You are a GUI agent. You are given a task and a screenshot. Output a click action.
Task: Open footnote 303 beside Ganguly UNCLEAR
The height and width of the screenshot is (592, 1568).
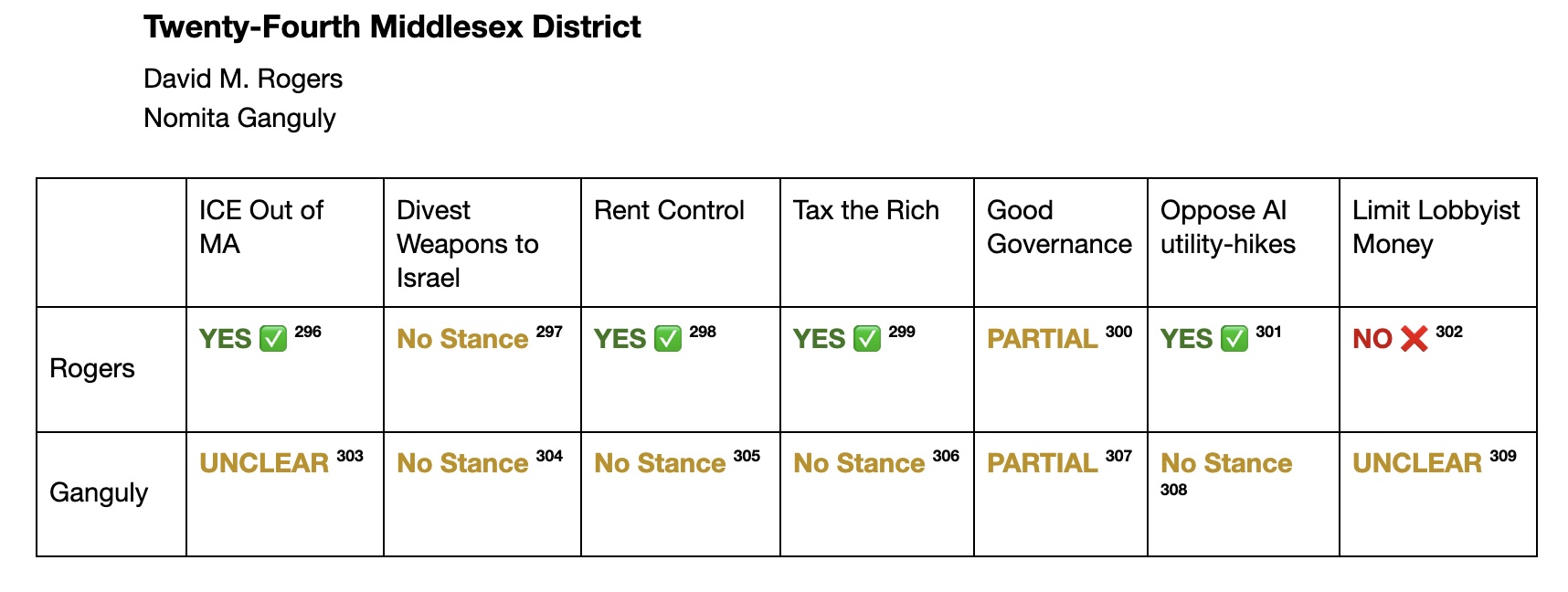(x=350, y=456)
